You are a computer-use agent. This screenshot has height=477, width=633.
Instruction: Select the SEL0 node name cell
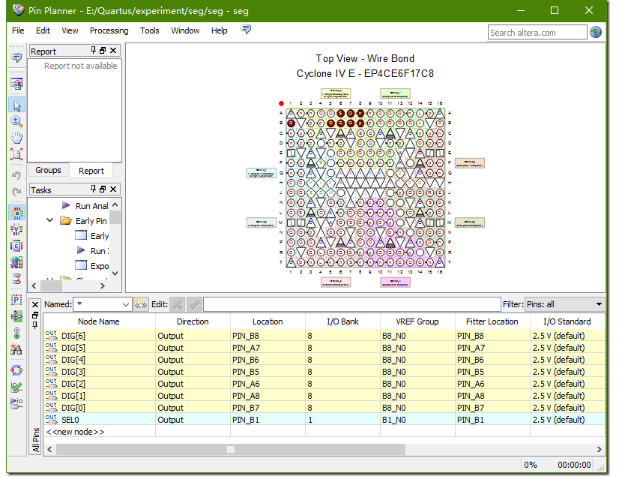point(99,420)
